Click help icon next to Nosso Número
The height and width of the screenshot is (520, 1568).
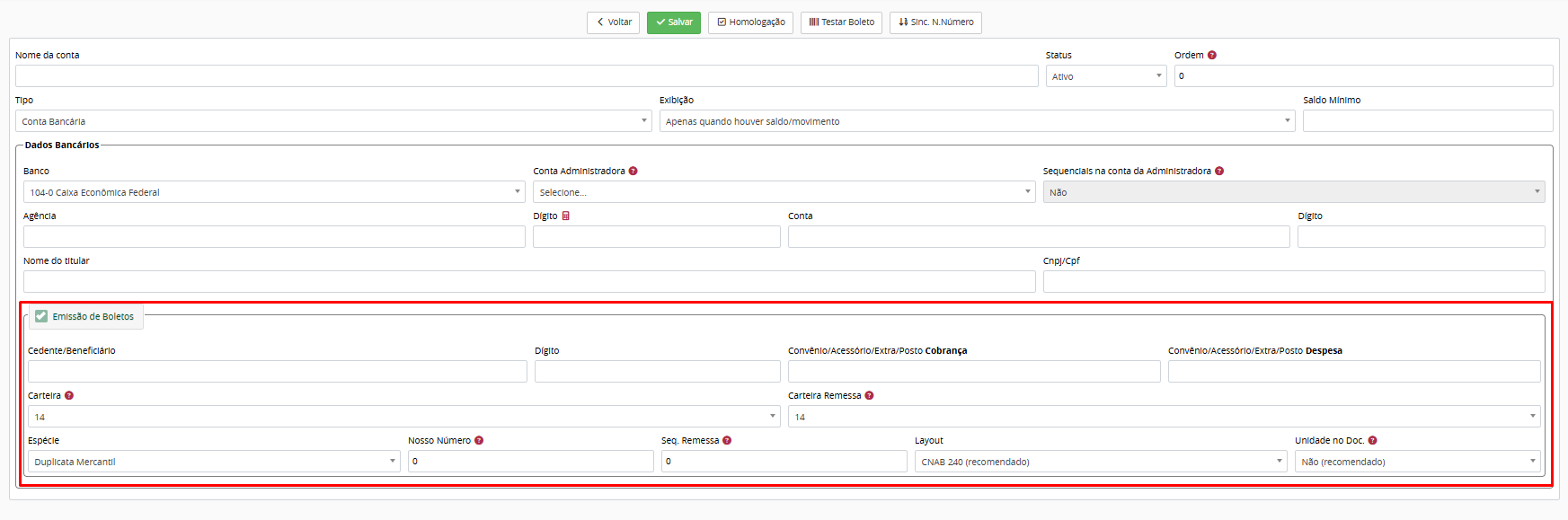[479, 440]
